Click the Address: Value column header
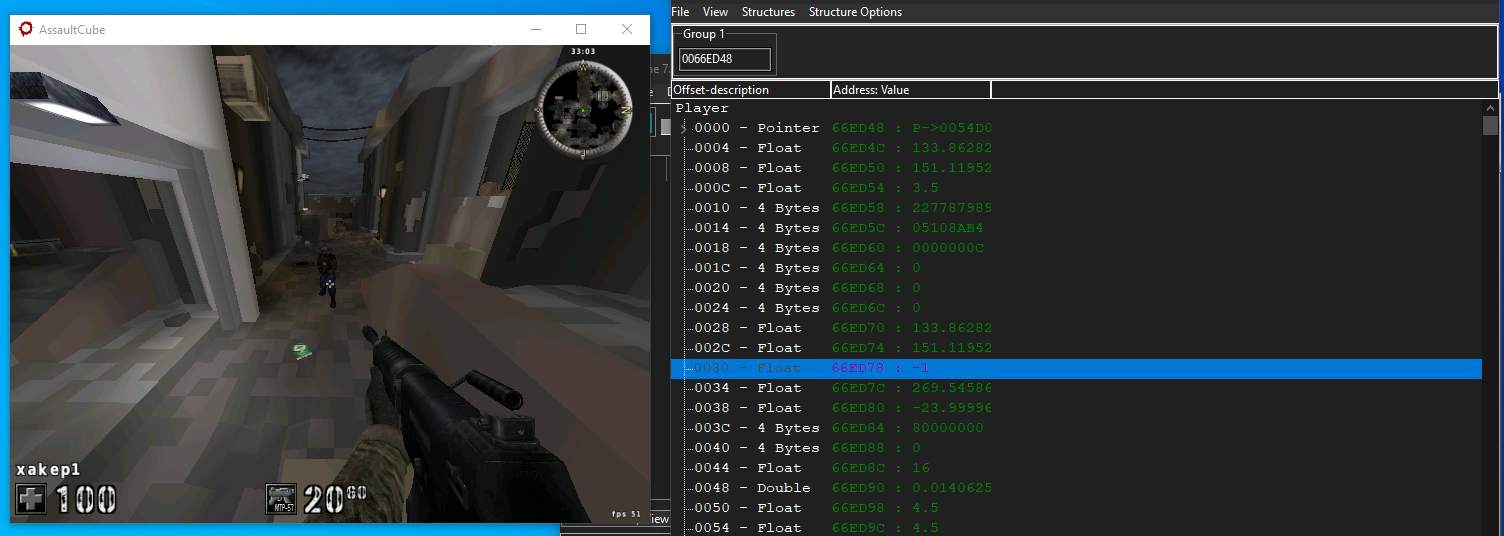Image resolution: width=1504 pixels, height=536 pixels. 910,90
